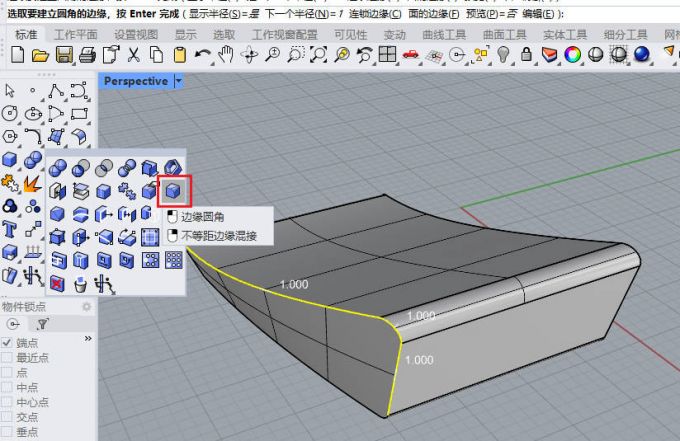Click the padlock lock-objects icon
Image resolution: width=680 pixels, height=441 pixels.
click(x=526, y=55)
